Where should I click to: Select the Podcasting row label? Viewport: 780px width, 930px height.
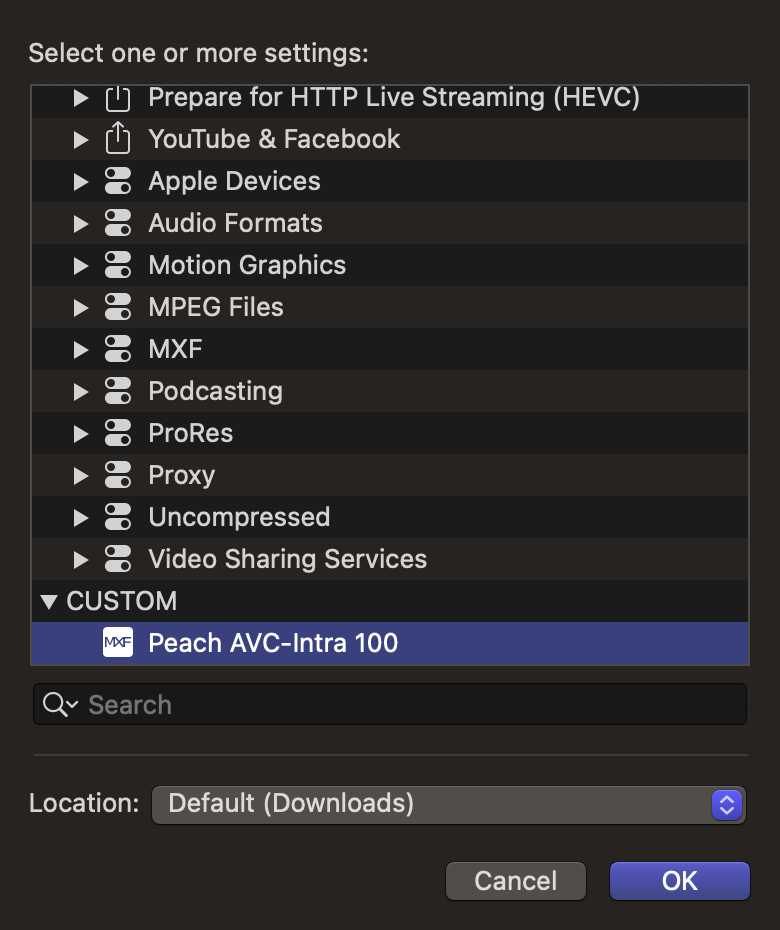click(x=215, y=391)
